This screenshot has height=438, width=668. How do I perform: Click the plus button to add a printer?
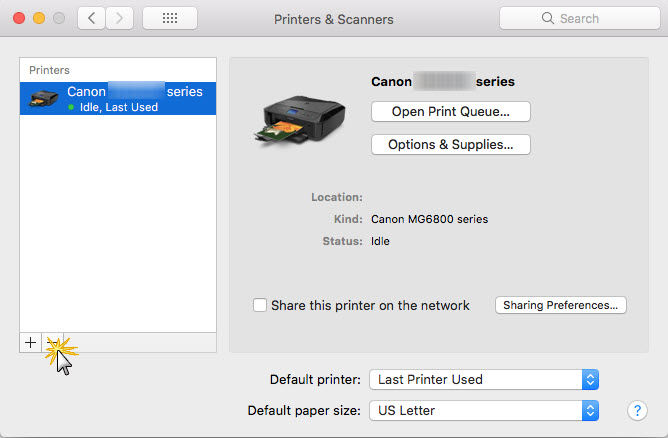[31, 342]
